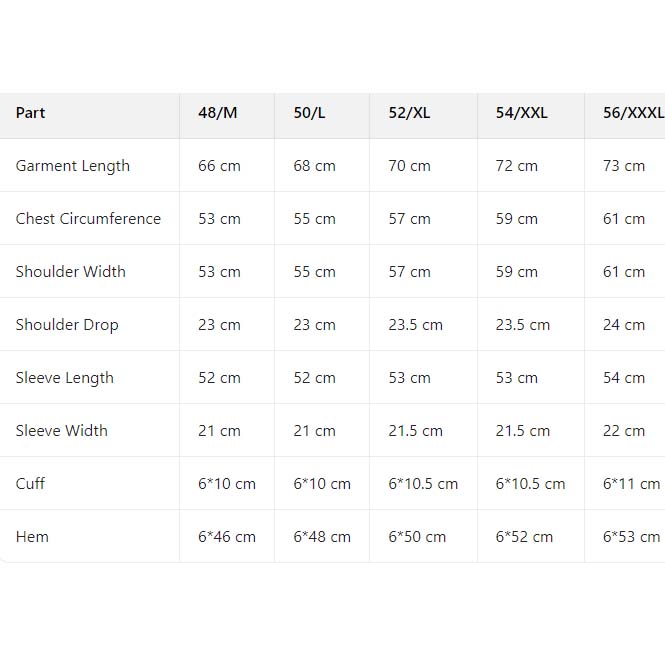The height and width of the screenshot is (665, 665).
Task: Select the Sleeve Width row label
Action: [62, 431]
